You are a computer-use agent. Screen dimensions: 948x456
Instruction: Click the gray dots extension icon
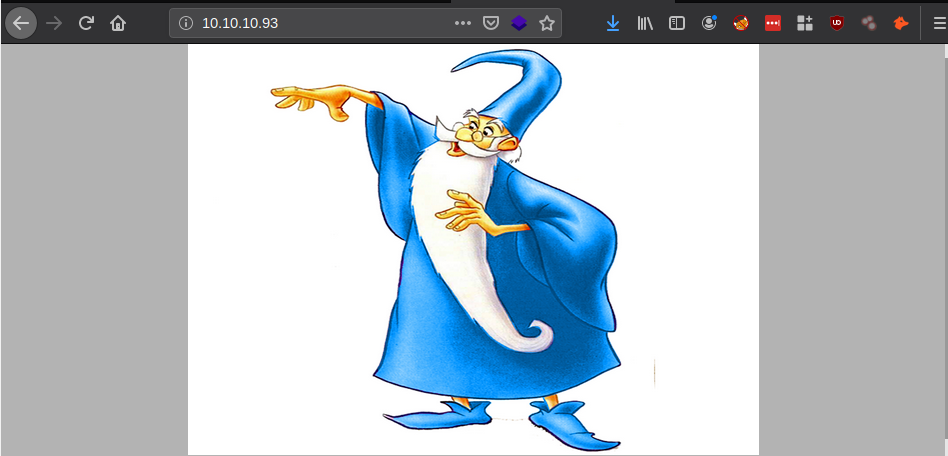tap(869, 24)
